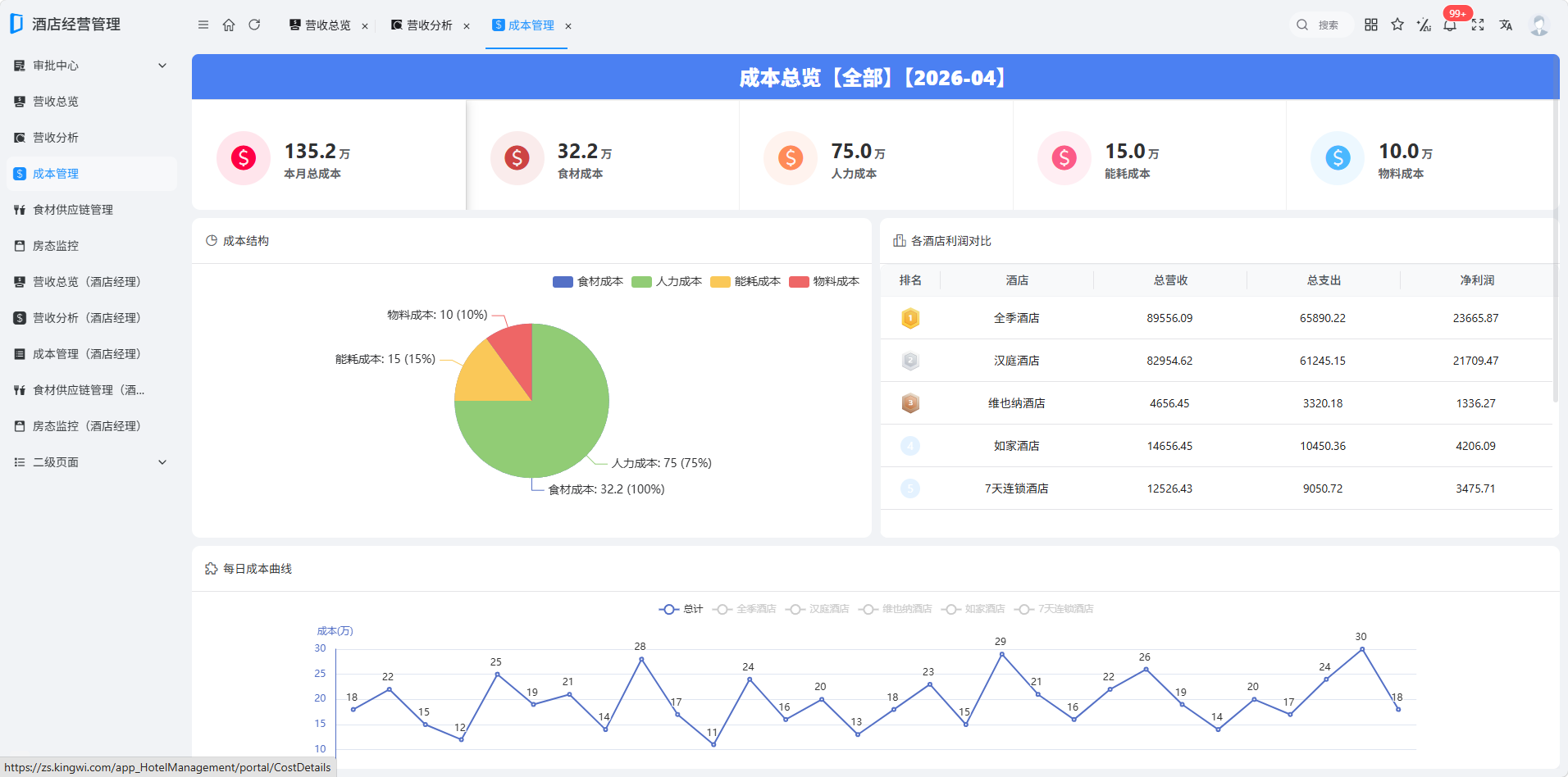Screen dimensions: 1568x777
Task: Expand 审批中心 sidebar menu
Action: pos(90,66)
